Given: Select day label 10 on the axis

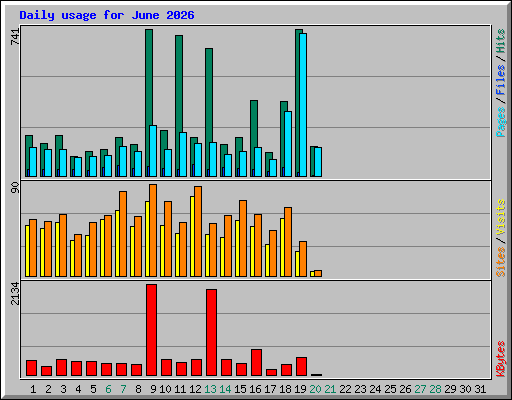Looking at the screenshot, I should point(165,389).
